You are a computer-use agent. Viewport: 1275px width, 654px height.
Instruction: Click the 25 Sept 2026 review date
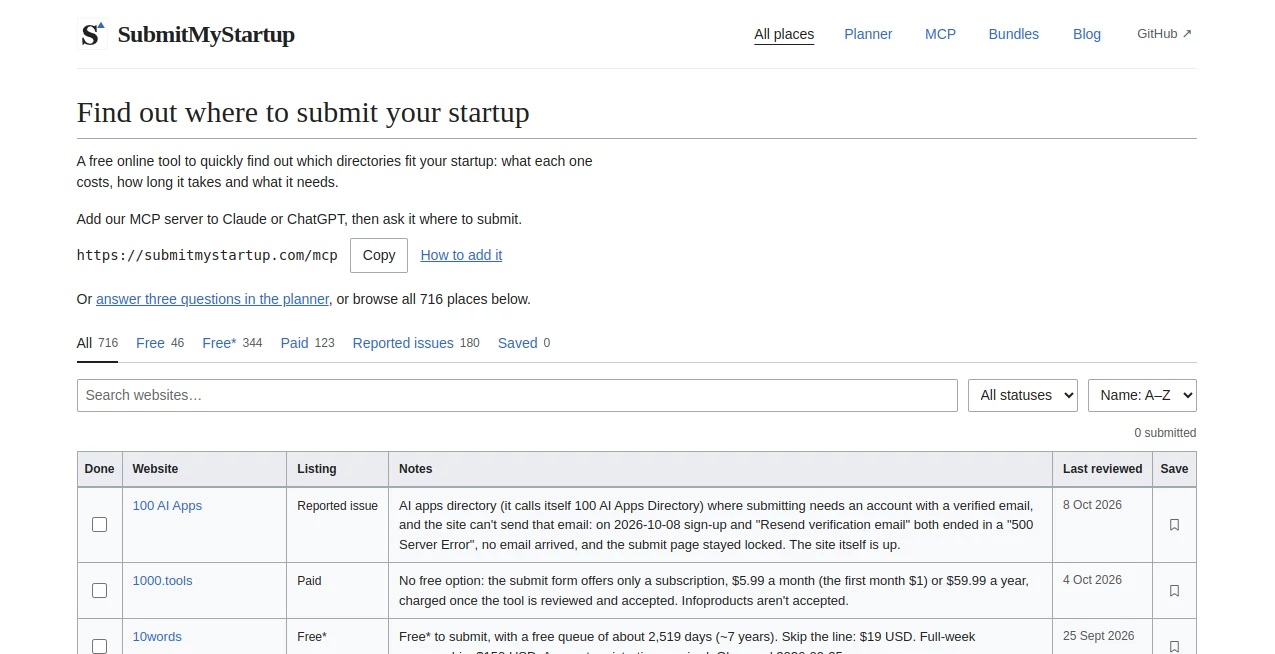click(x=1098, y=636)
